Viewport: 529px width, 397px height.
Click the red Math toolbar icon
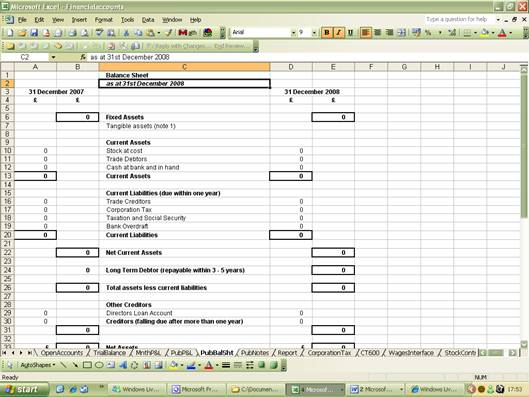(187, 33)
